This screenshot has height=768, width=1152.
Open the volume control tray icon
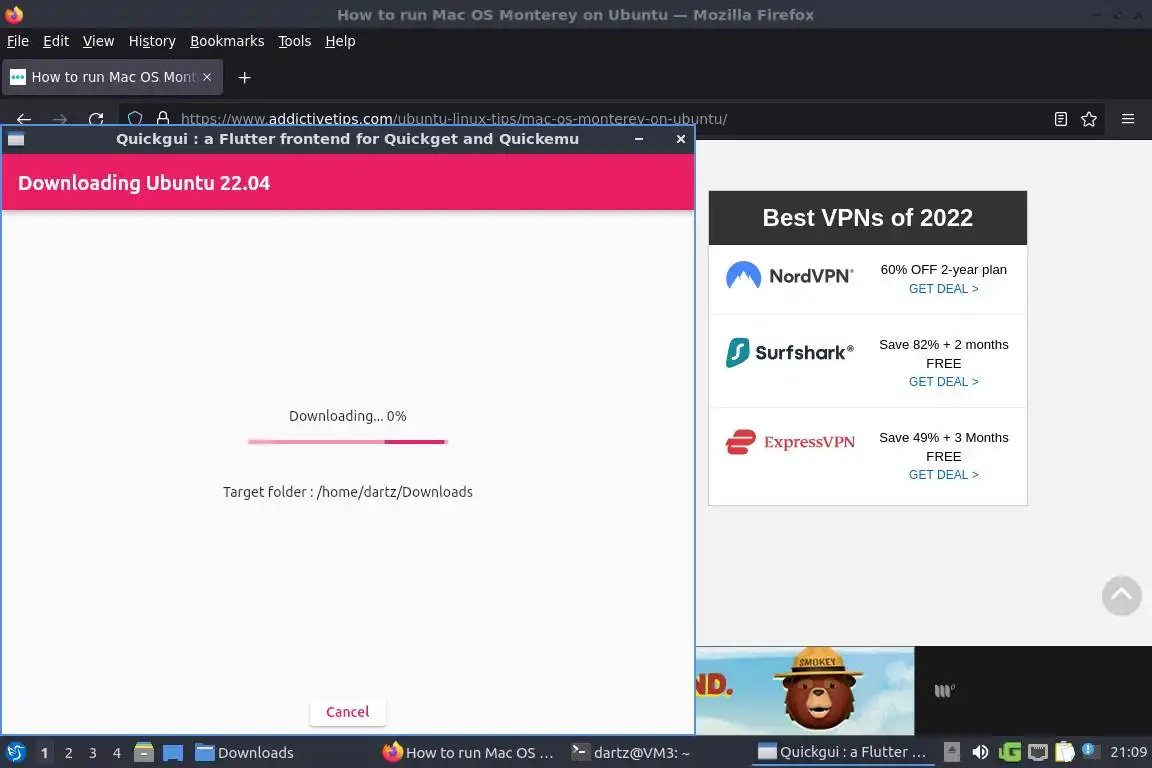pyautogui.click(x=980, y=752)
